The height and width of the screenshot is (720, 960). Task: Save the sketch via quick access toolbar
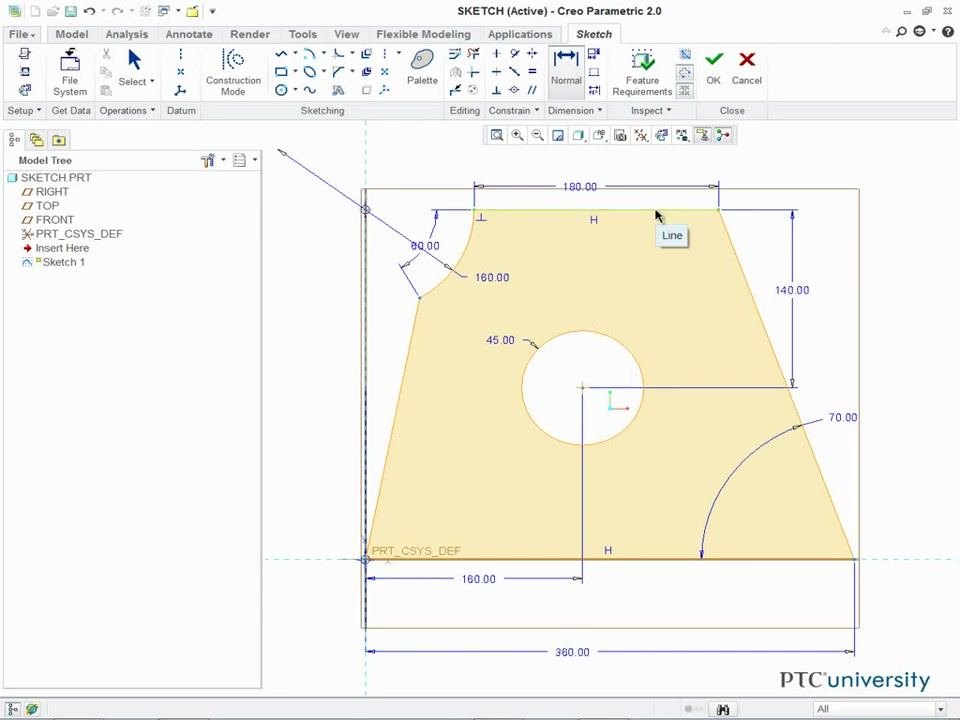pos(70,11)
